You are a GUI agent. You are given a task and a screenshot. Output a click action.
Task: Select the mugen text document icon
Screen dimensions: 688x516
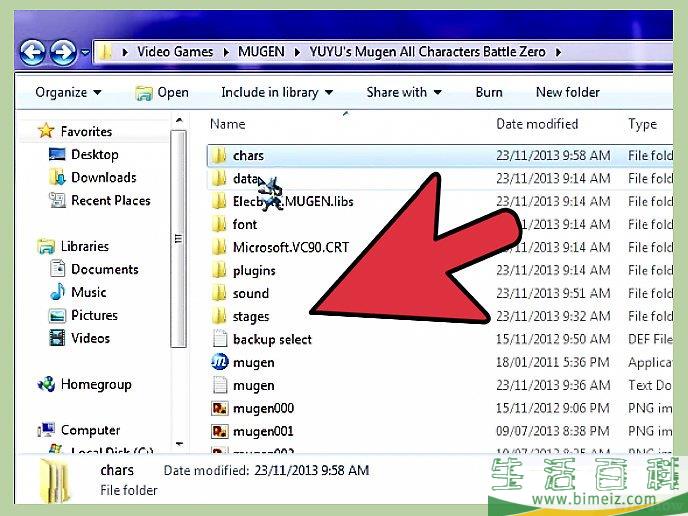[219, 385]
